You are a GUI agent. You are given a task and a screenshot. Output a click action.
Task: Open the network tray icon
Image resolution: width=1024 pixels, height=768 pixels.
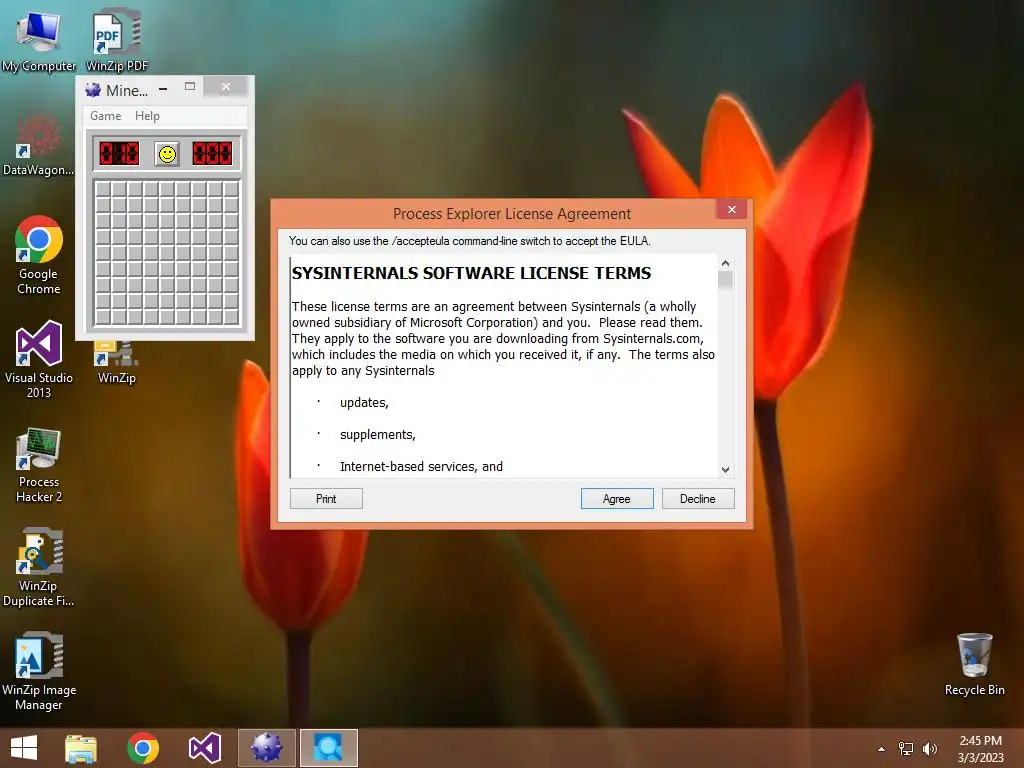pos(906,749)
